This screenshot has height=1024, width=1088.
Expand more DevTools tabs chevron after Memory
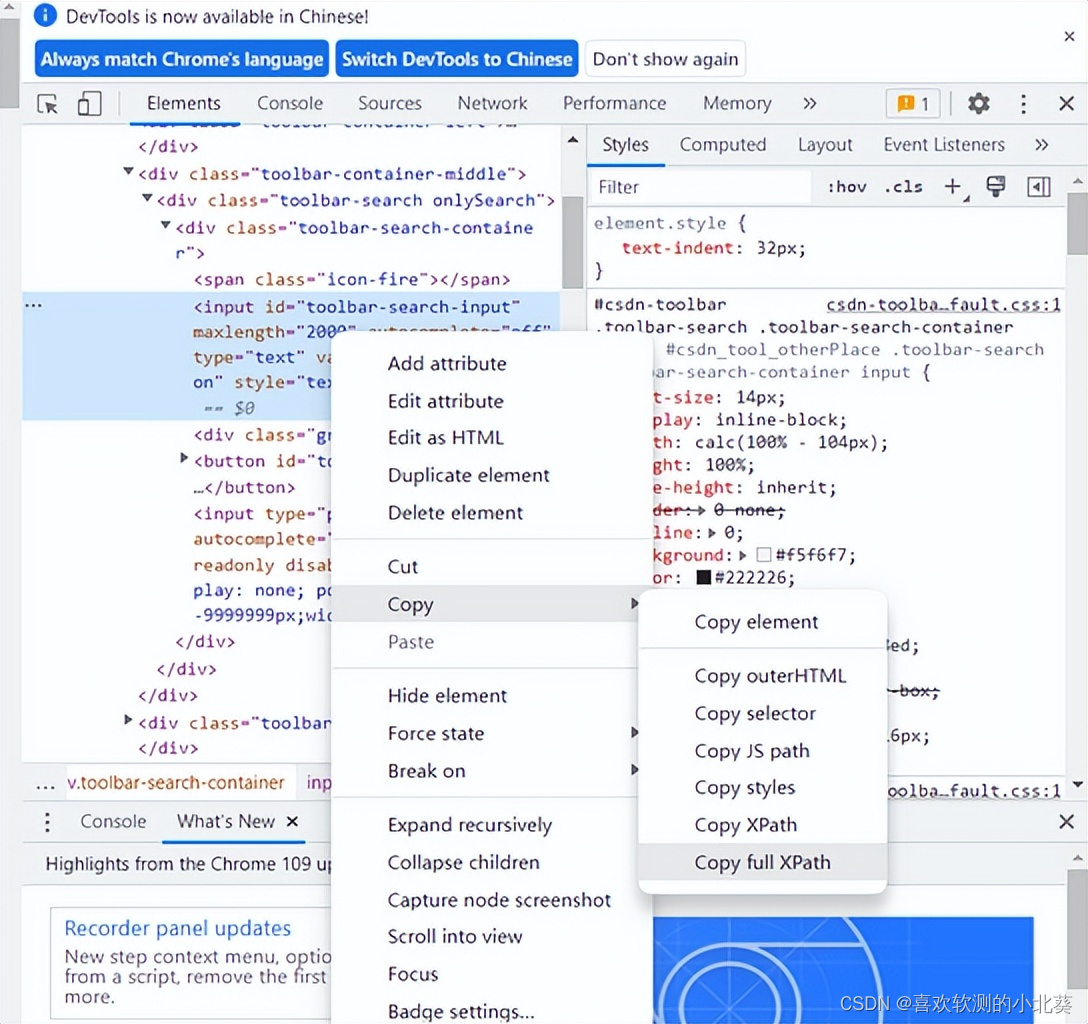click(810, 103)
